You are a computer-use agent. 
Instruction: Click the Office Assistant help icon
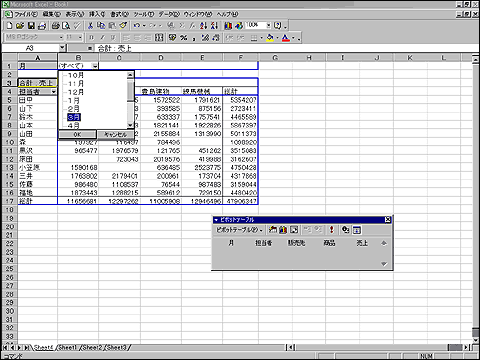pos(278,26)
